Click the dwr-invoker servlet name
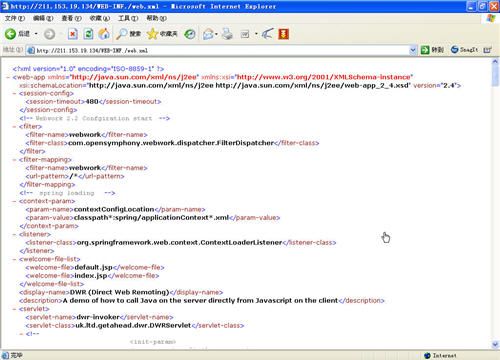 98,317
